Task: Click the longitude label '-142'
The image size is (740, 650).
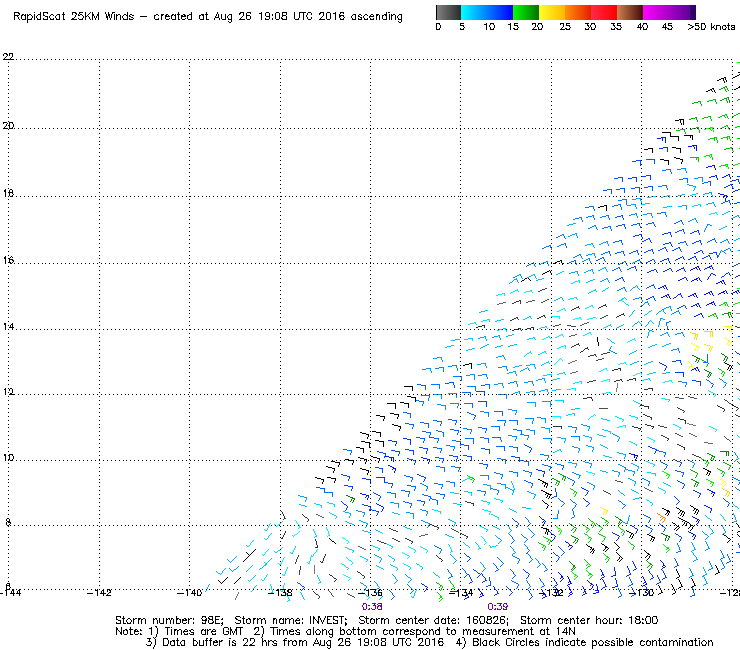Action: click(x=99, y=593)
